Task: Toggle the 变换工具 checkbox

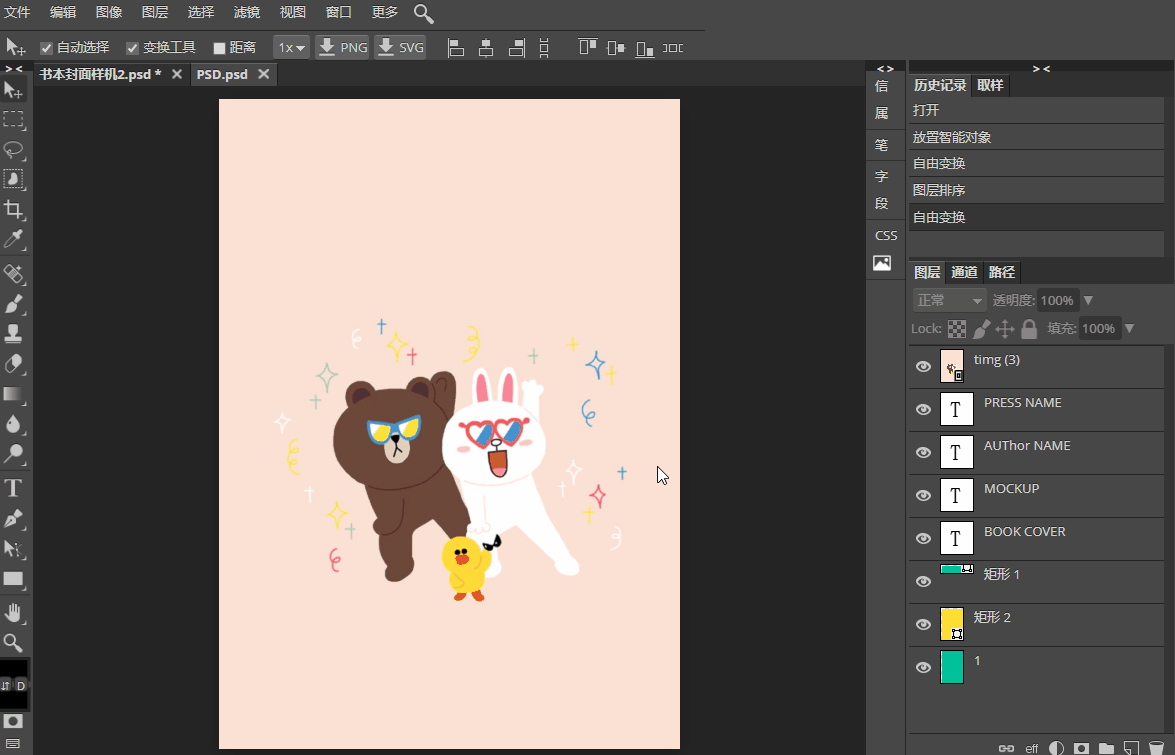Action: [x=133, y=48]
